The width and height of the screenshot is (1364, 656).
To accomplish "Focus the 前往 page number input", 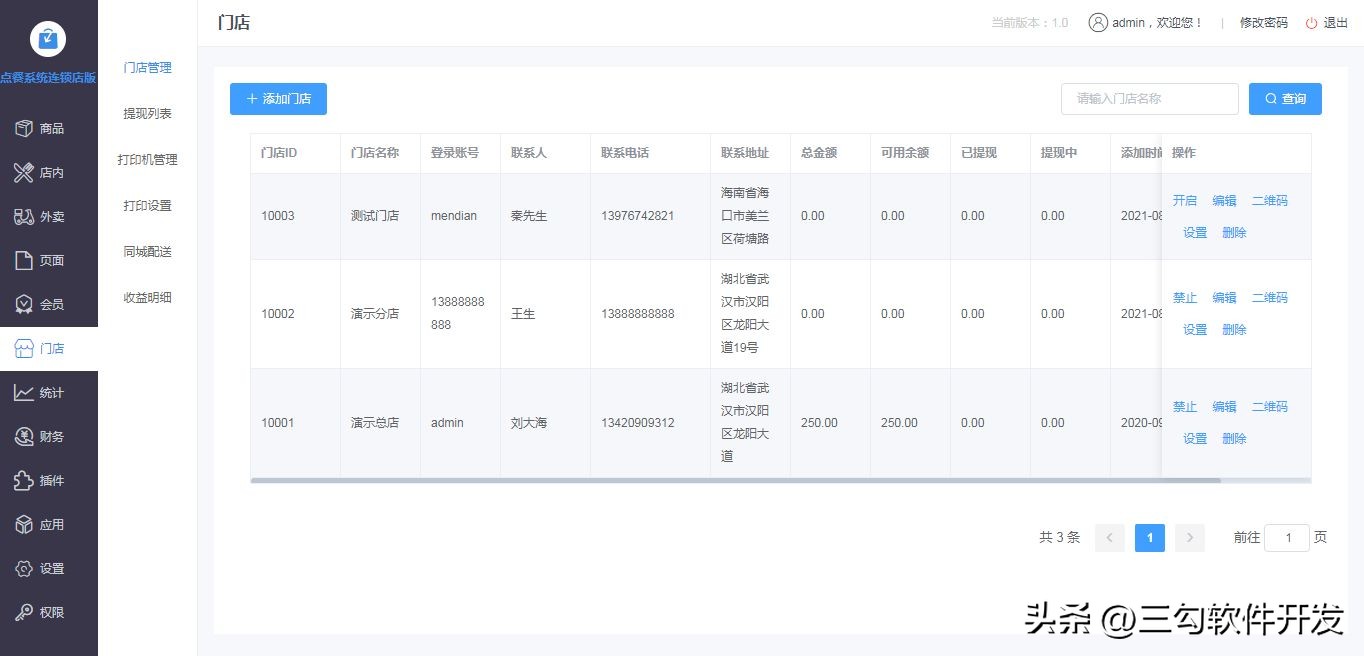I will click(x=1287, y=537).
